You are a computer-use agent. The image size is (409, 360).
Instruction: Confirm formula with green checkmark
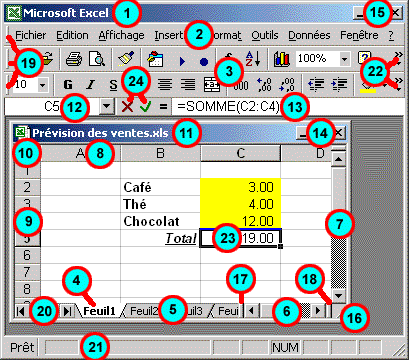[145, 107]
